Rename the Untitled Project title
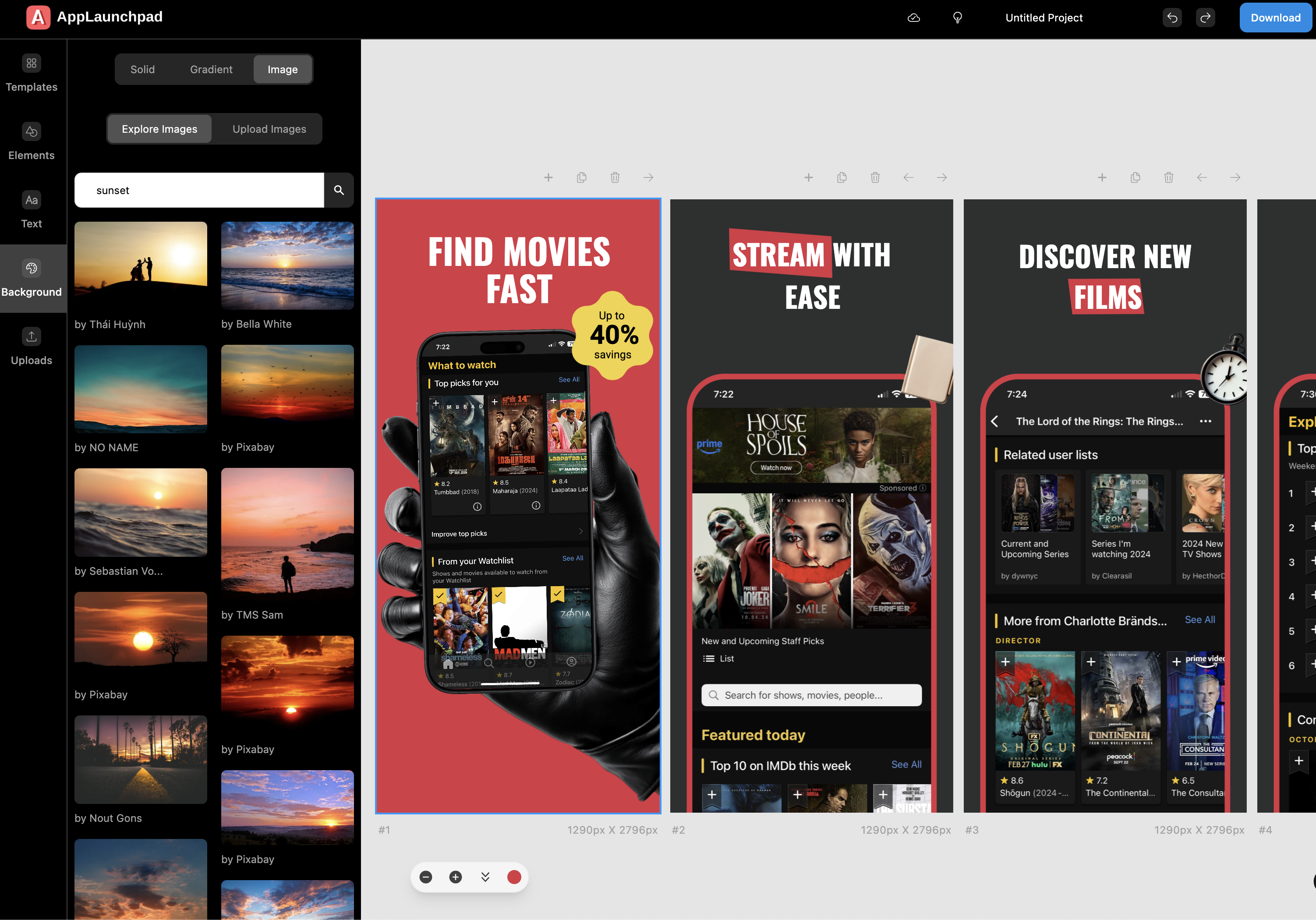 coord(1044,18)
